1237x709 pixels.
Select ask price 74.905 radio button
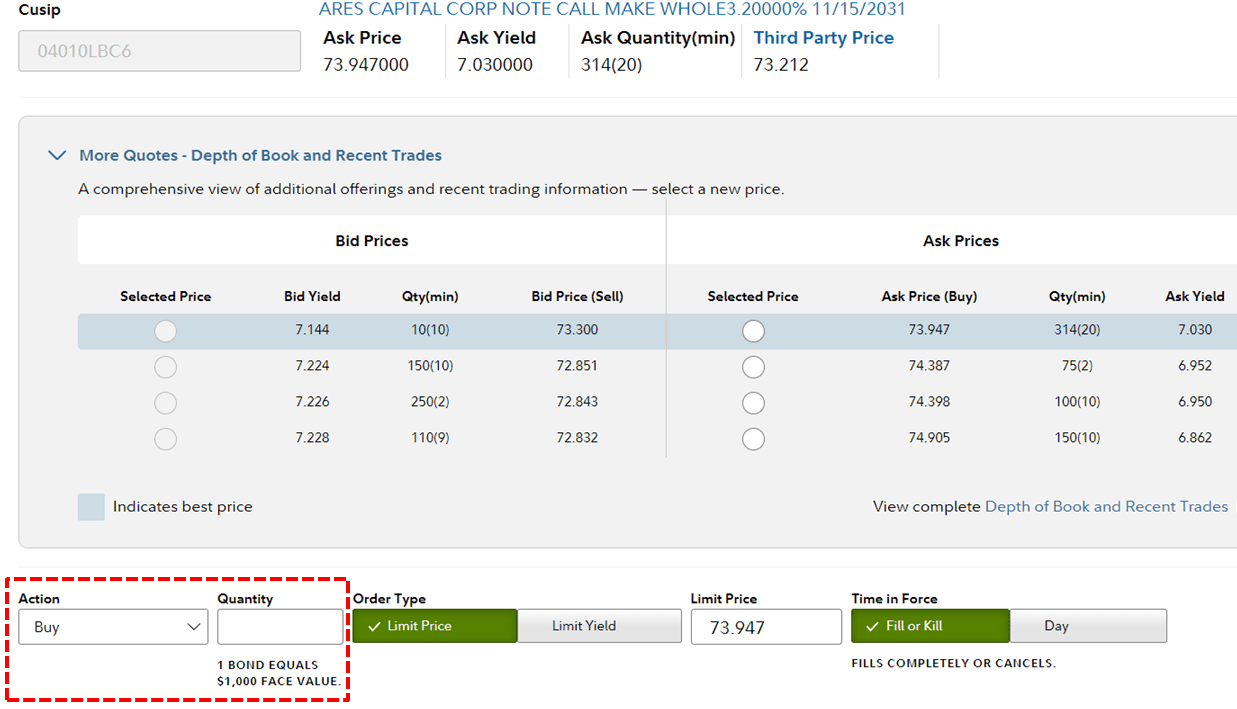point(753,439)
